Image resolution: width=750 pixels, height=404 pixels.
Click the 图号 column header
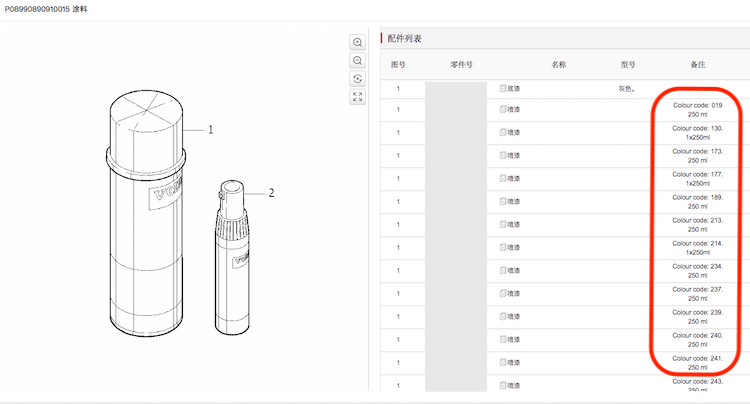(398, 65)
